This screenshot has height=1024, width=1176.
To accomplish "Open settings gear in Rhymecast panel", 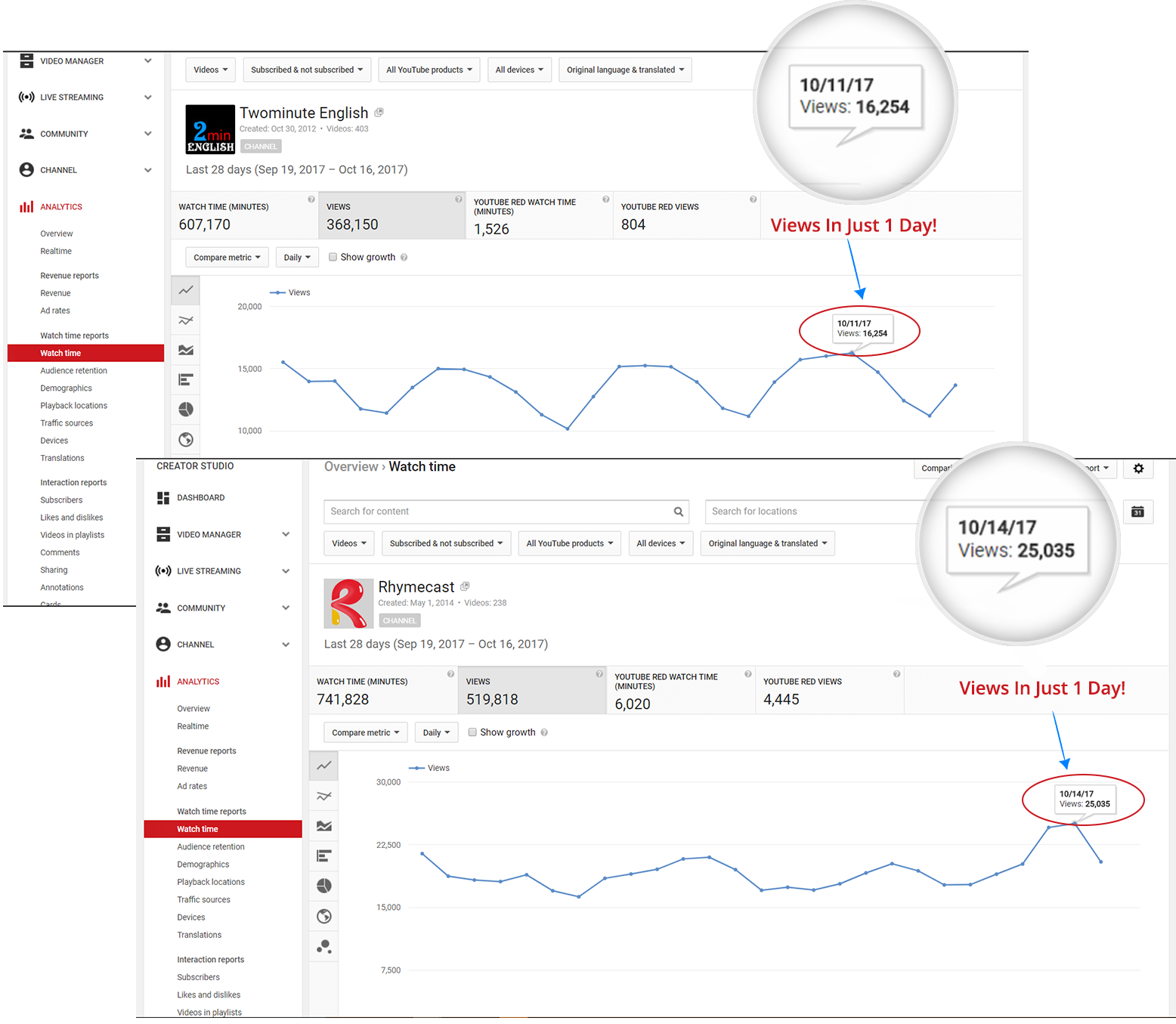I will (x=1138, y=469).
